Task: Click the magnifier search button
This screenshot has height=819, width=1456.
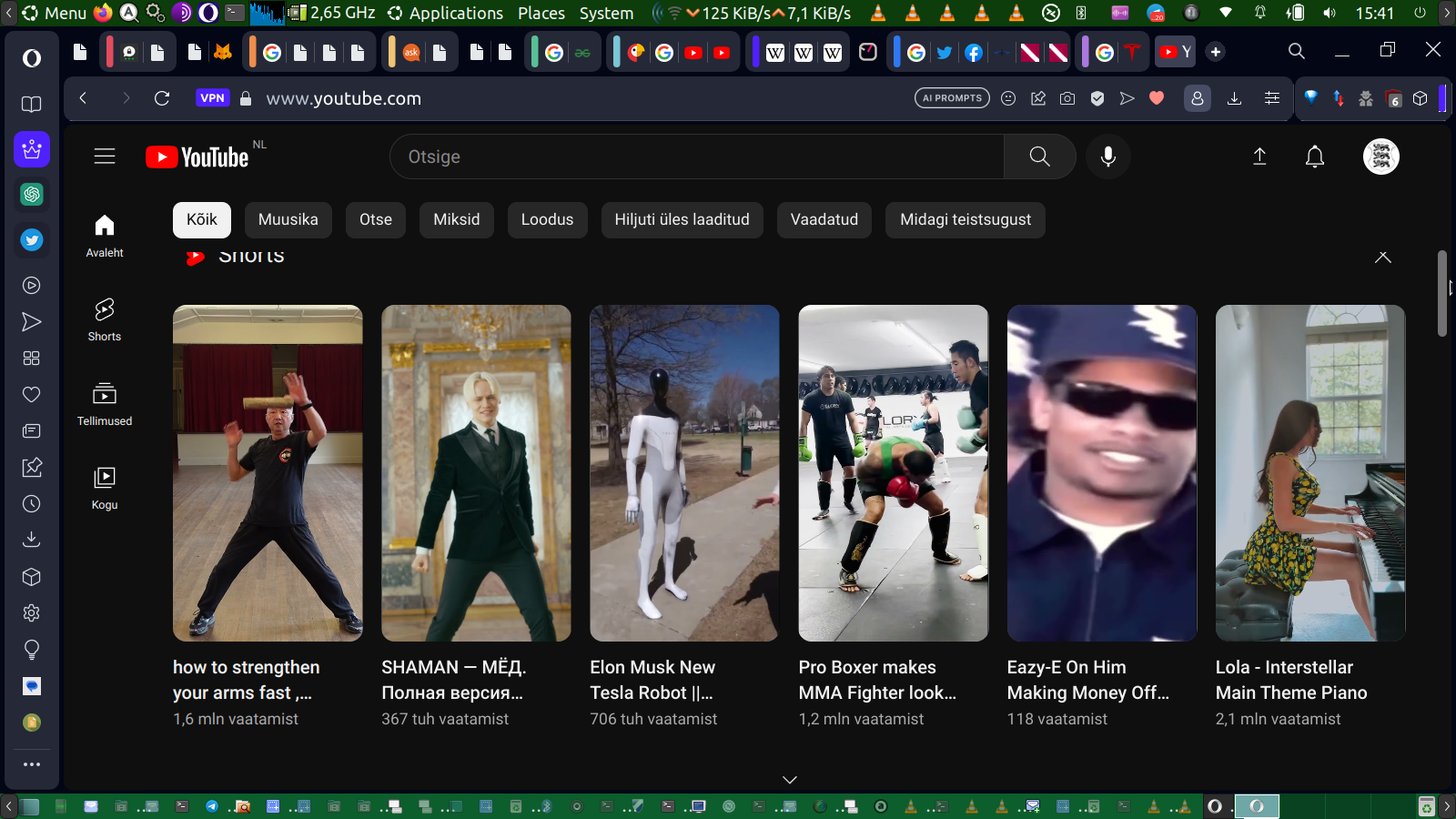Action: pyautogui.click(x=1039, y=157)
